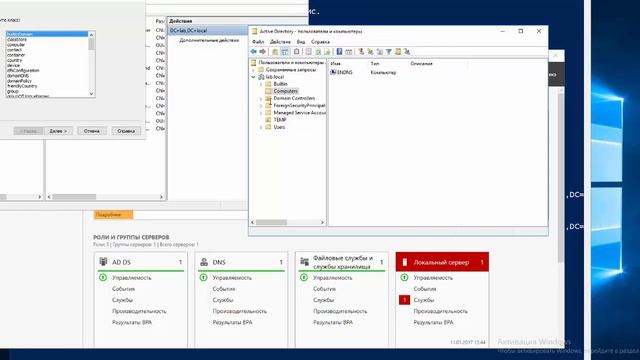Click the Refresh toolbar icon
The width and height of the screenshot is (640, 360).
click(x=318, y=51)
